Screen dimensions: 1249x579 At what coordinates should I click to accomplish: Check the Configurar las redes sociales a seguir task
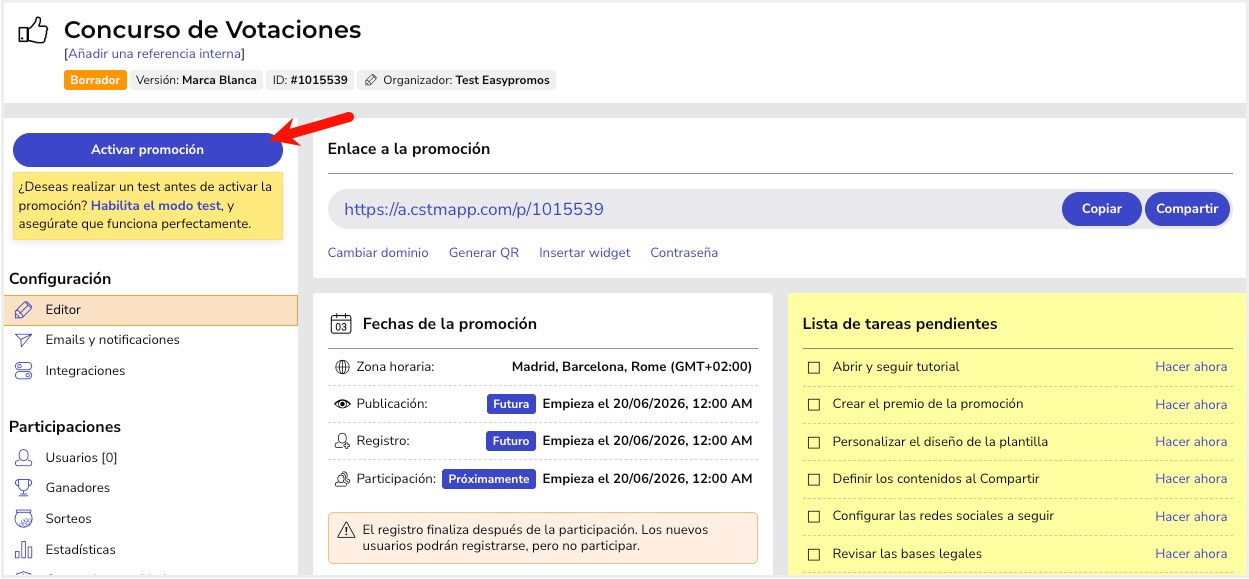click(814, 517)
